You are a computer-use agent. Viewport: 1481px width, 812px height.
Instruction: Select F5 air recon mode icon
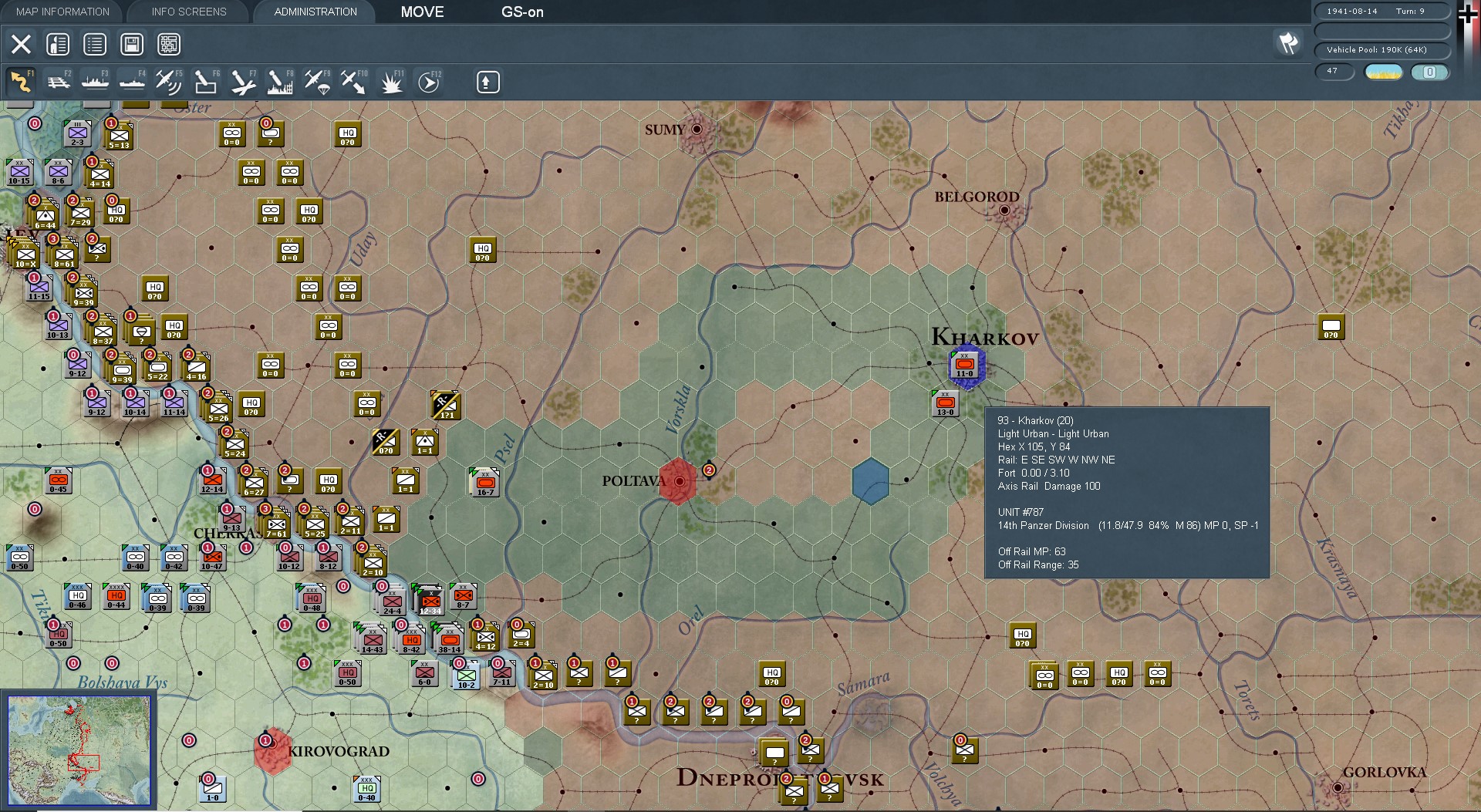169,81
